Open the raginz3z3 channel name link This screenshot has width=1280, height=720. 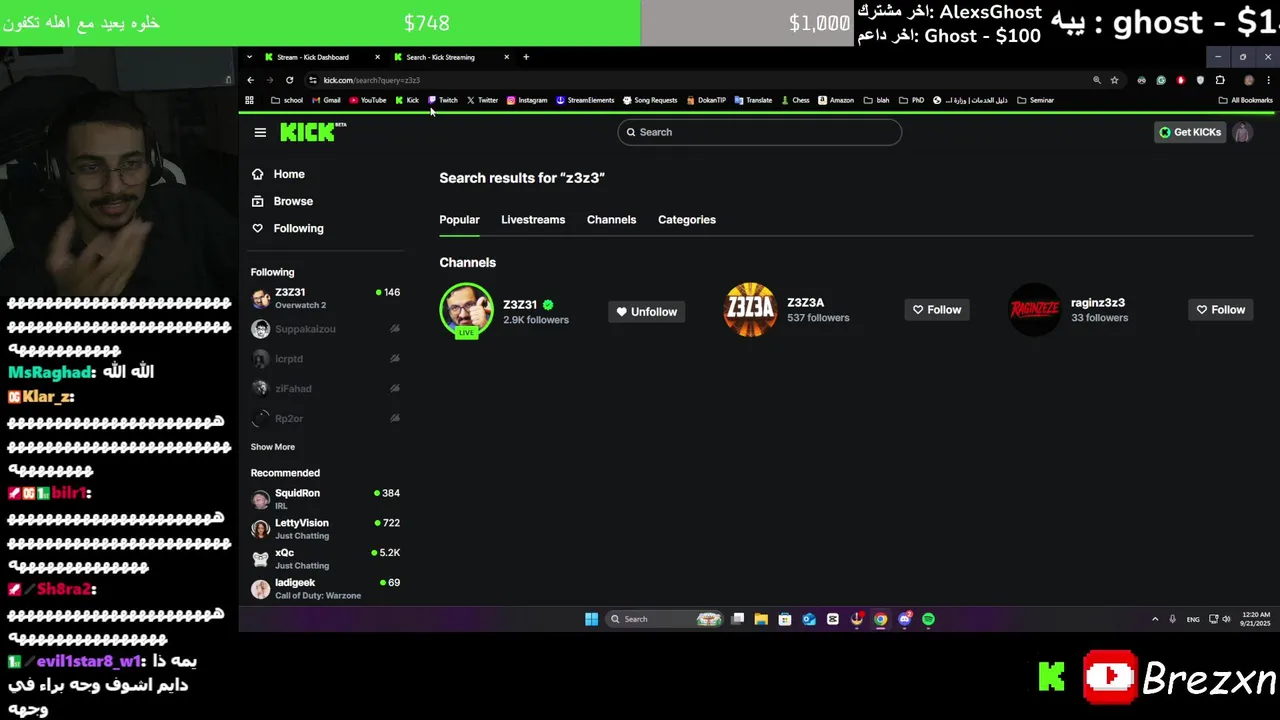tap(1097, 303)
